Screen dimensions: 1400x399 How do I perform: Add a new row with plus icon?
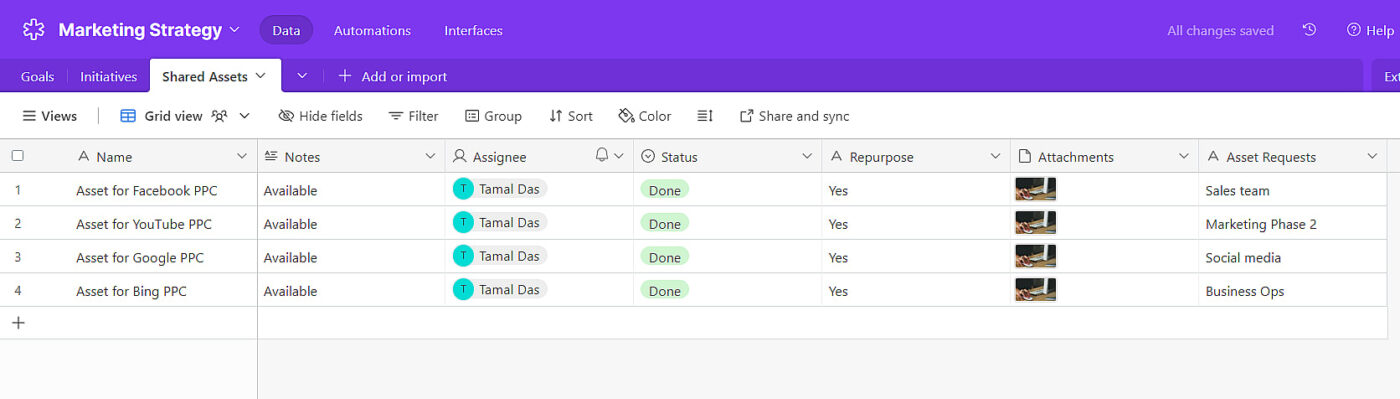18,323
